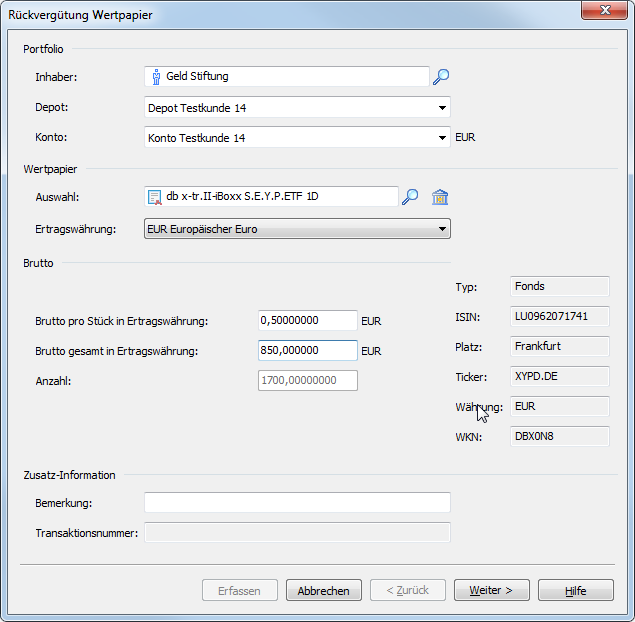Click the Platz field showing Frankfurt
This screenshot has width=635, height=622.
pyautogui.click(x=559, y=347)
